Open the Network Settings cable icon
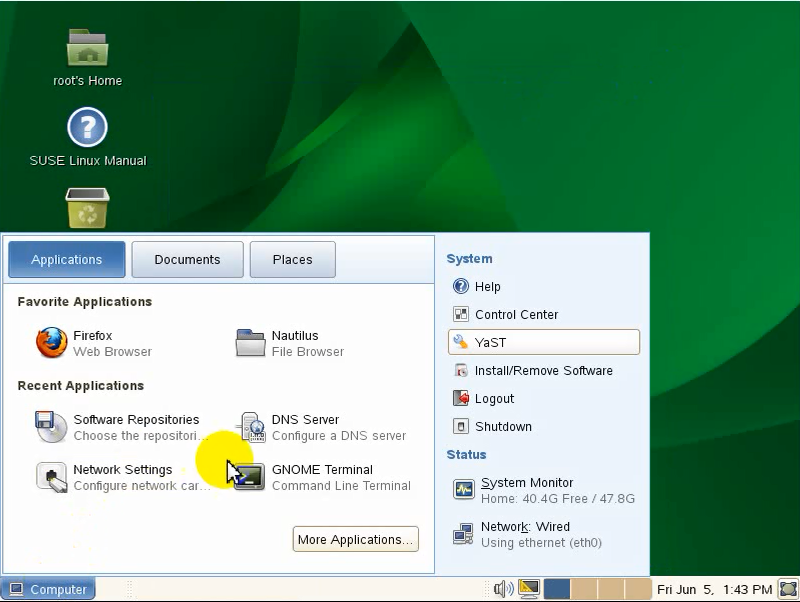Screen dimensions: 800x602 point(51,477)
